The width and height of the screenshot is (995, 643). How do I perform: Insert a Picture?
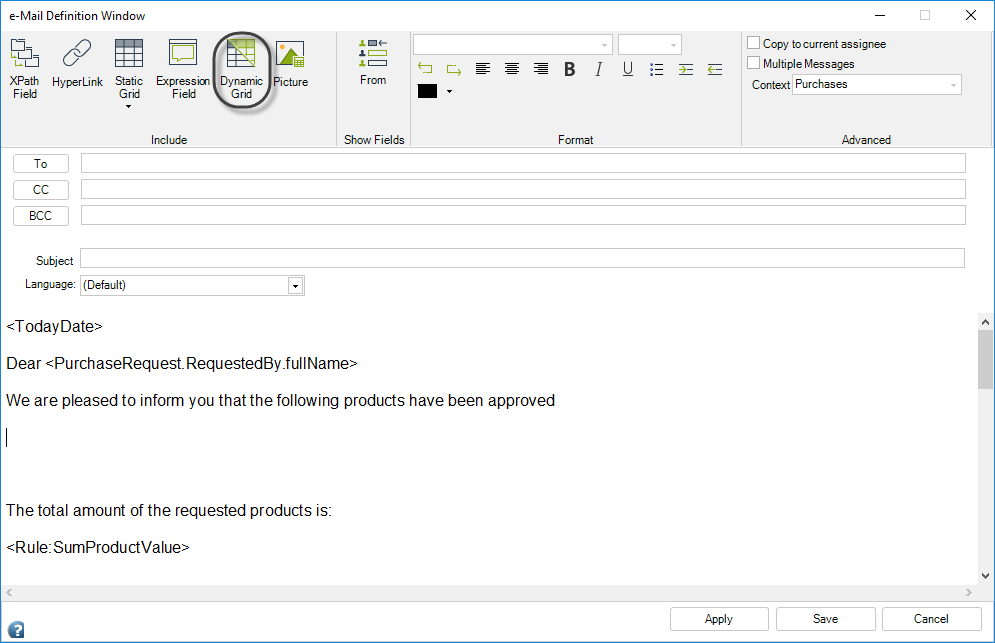coord(291,63)
